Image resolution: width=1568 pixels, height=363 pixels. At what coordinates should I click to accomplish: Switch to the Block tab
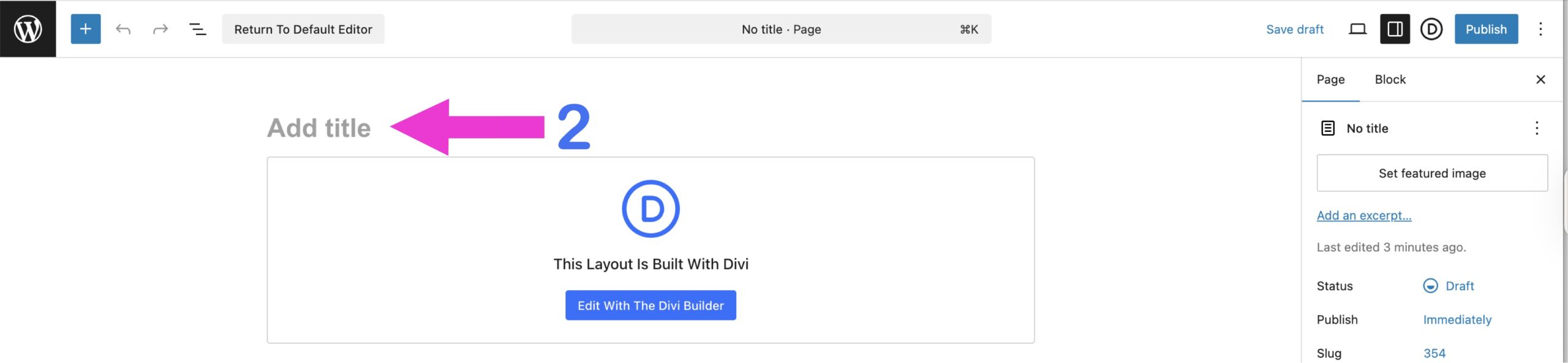pyautogui.click(x=1390, y=80)
